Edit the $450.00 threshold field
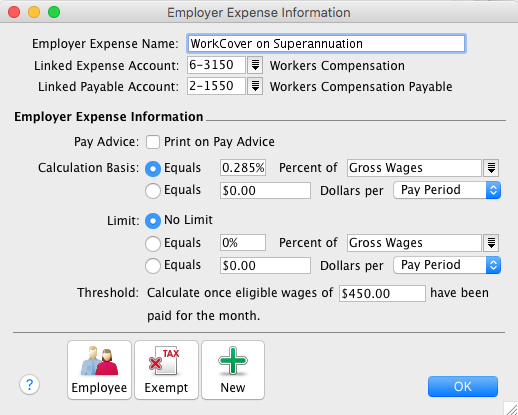 click(382, 293)
